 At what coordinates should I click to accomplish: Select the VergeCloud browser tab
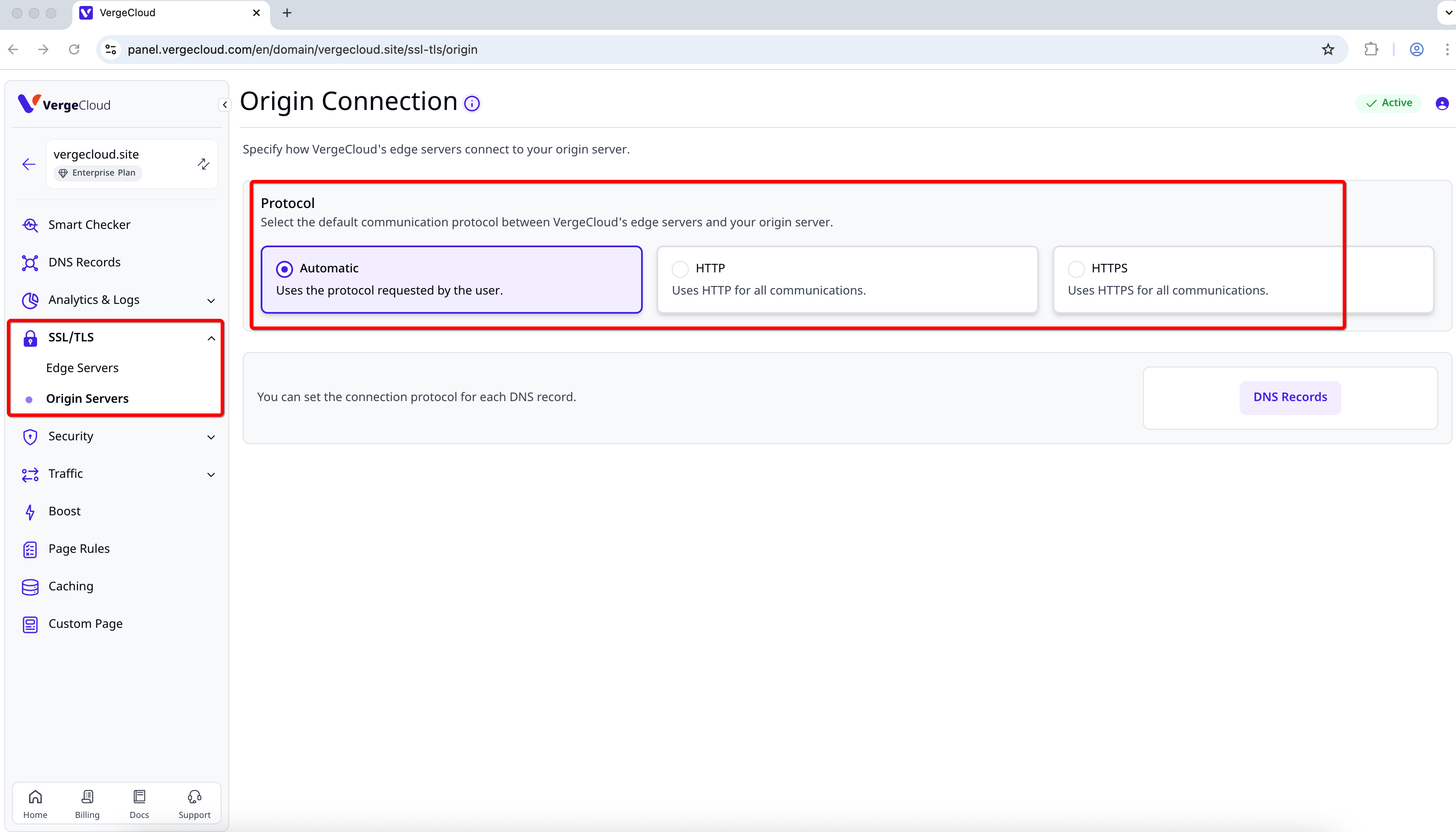click(171, 14)
